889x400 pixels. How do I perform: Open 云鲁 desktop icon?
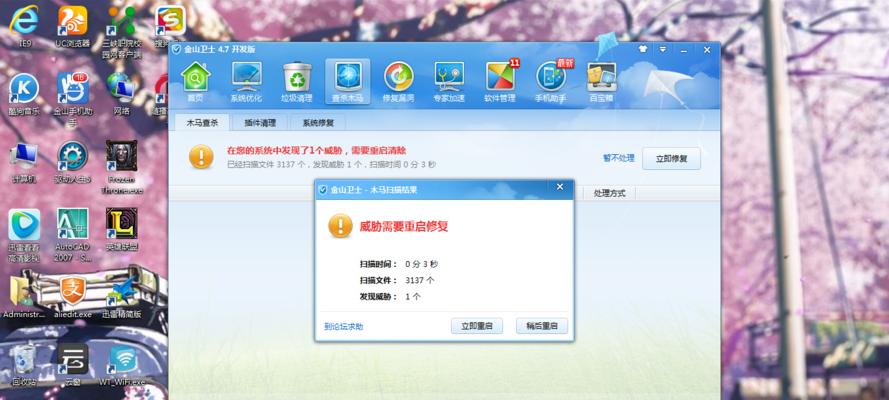point(73,365)
